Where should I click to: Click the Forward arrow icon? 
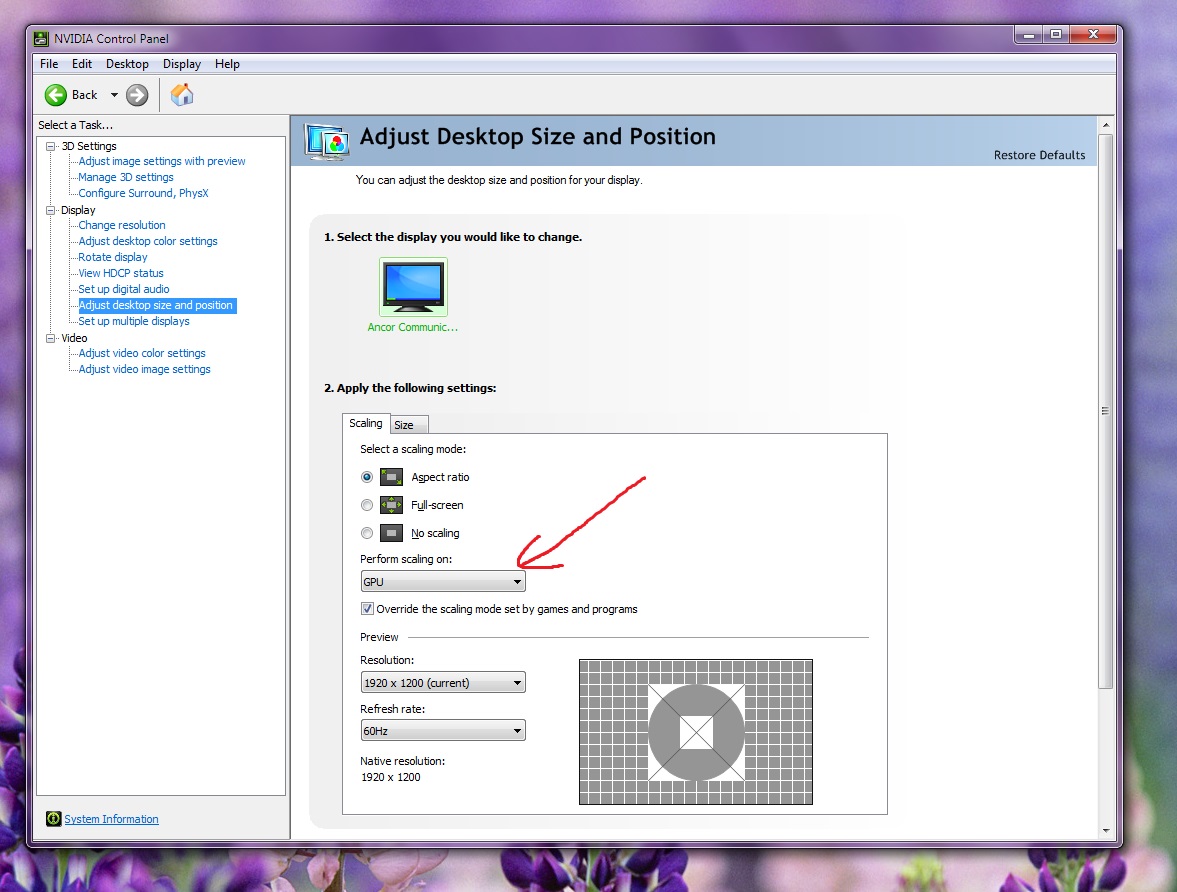coord(137,95)
